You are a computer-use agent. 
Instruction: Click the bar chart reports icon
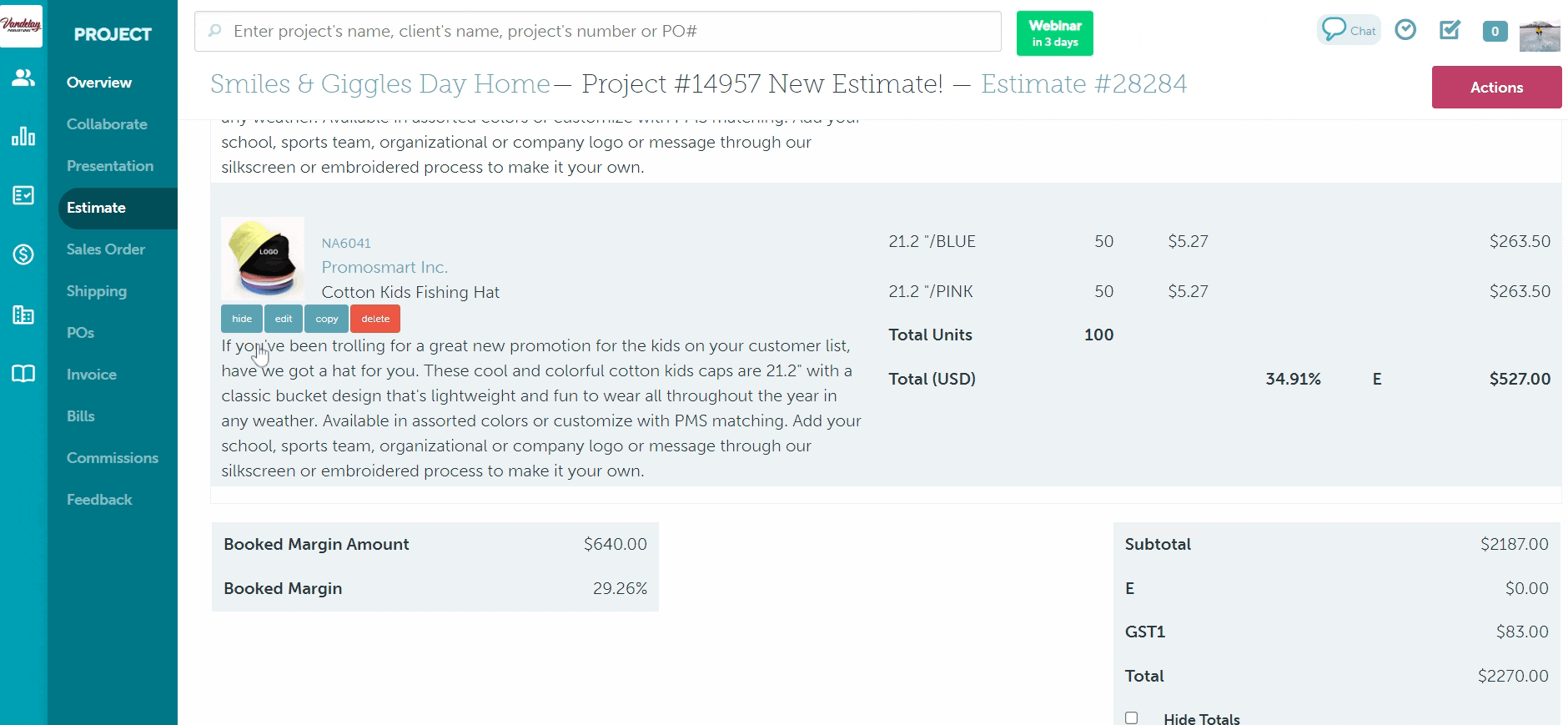tap(23, 136)
